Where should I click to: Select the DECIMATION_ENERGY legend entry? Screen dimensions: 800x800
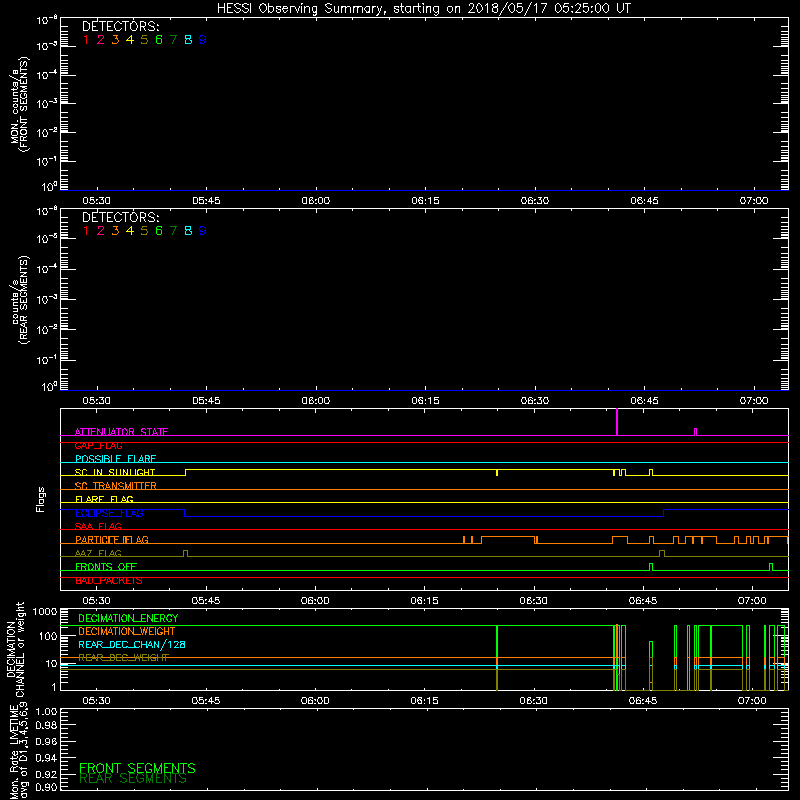[x=128, y=618]
